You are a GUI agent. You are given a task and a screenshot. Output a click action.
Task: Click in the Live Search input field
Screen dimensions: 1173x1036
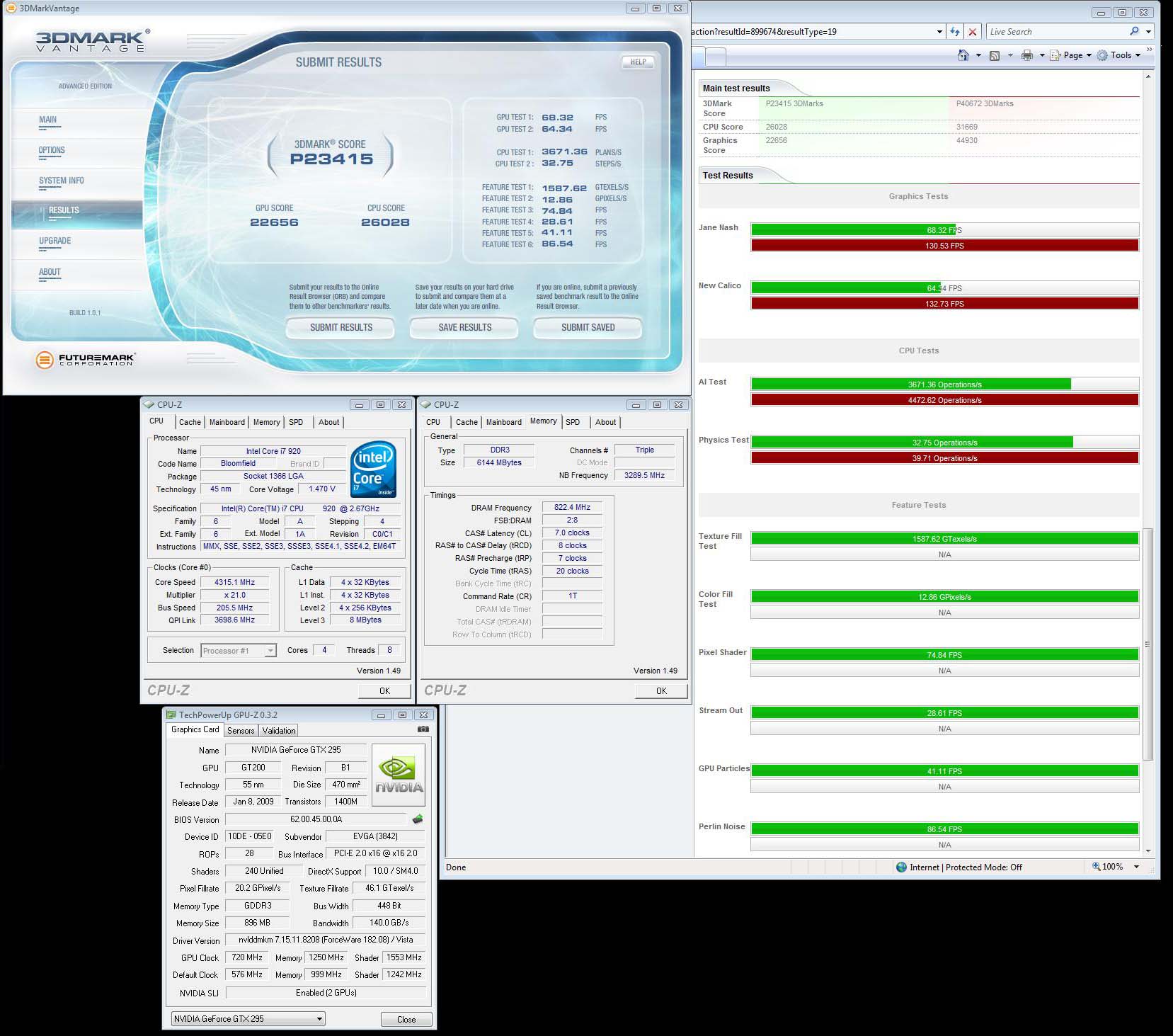[1056, 31]
